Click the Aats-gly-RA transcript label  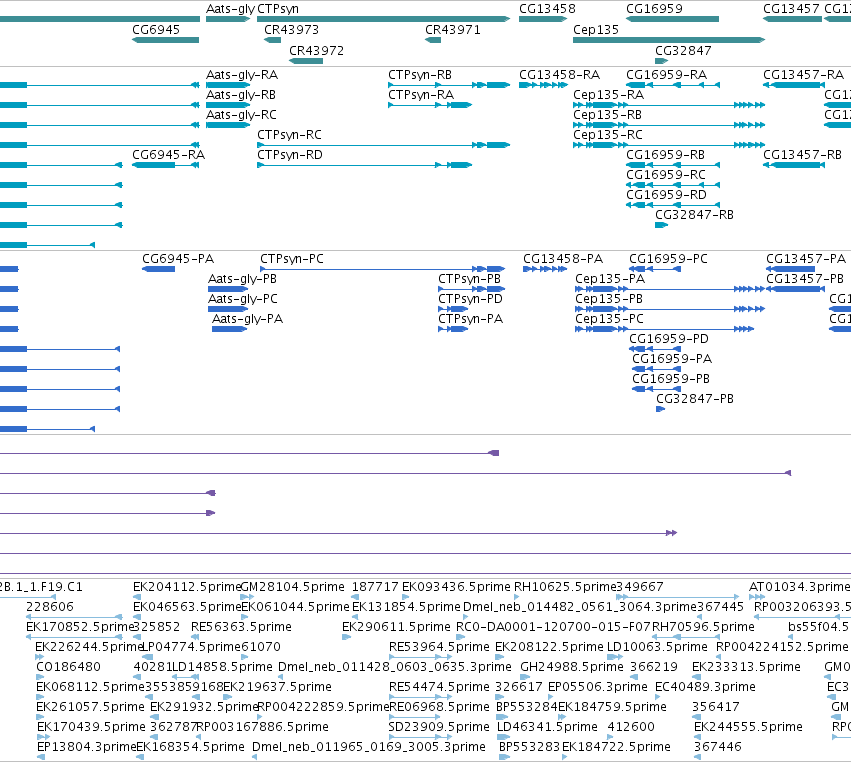tap(242, 75)
